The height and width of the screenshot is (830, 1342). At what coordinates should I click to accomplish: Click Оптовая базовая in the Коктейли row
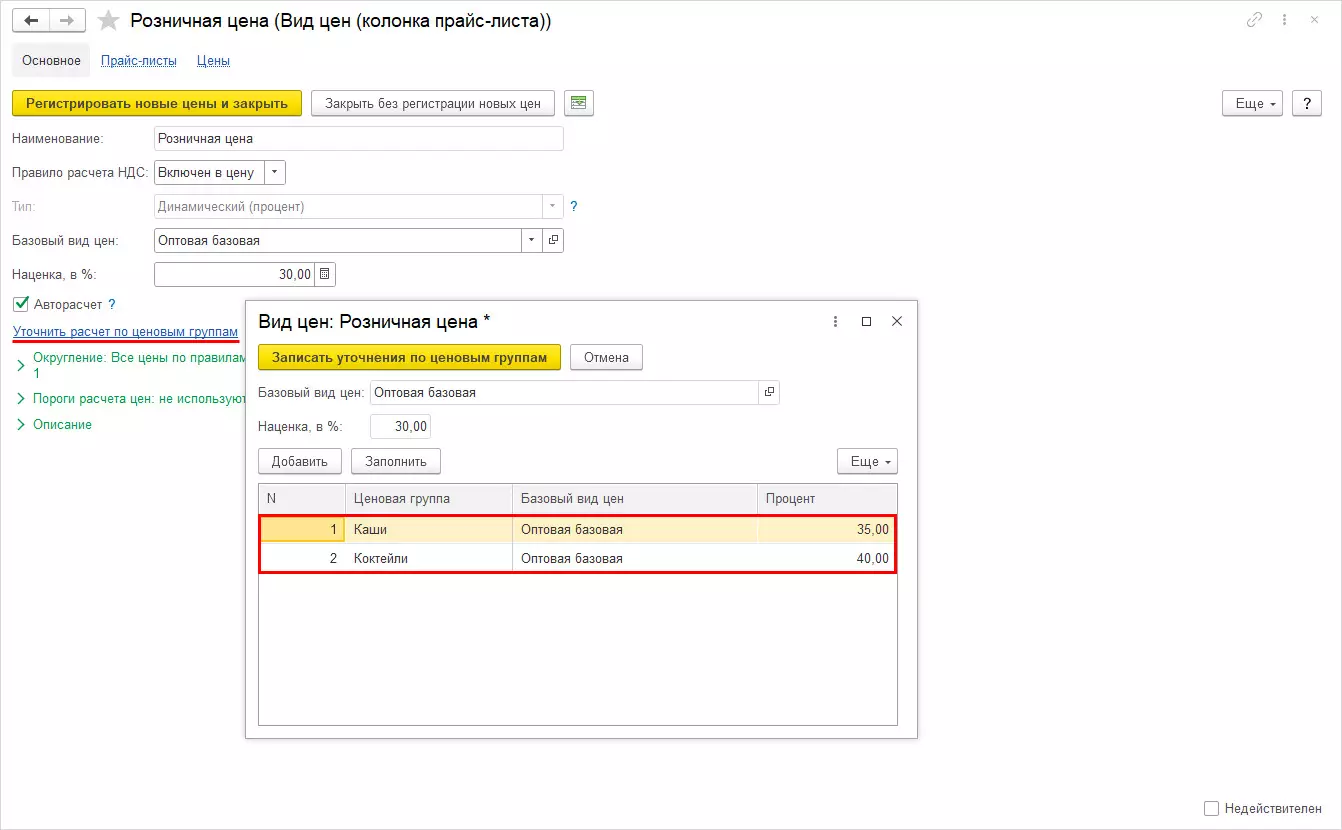634,558
